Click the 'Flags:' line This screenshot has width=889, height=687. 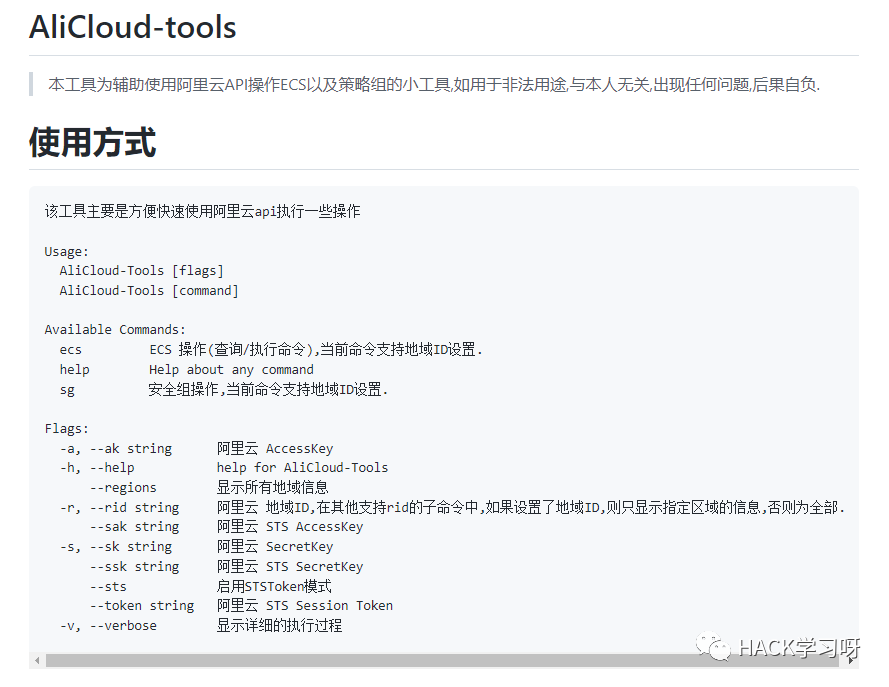pos(66,429)
